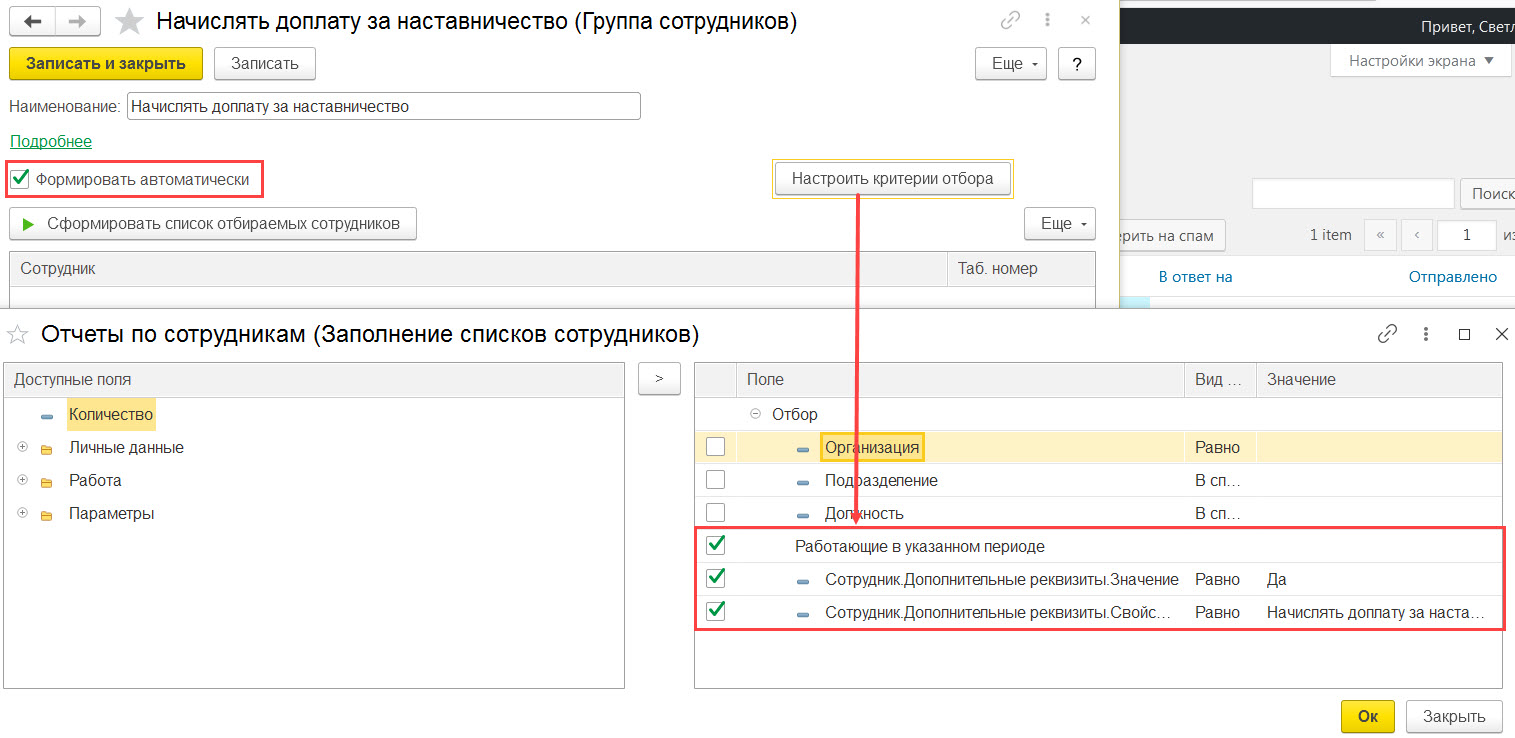1515x738 pixels.
Task: Click Настроить критерии отбора button
Action: pos(892,179)
